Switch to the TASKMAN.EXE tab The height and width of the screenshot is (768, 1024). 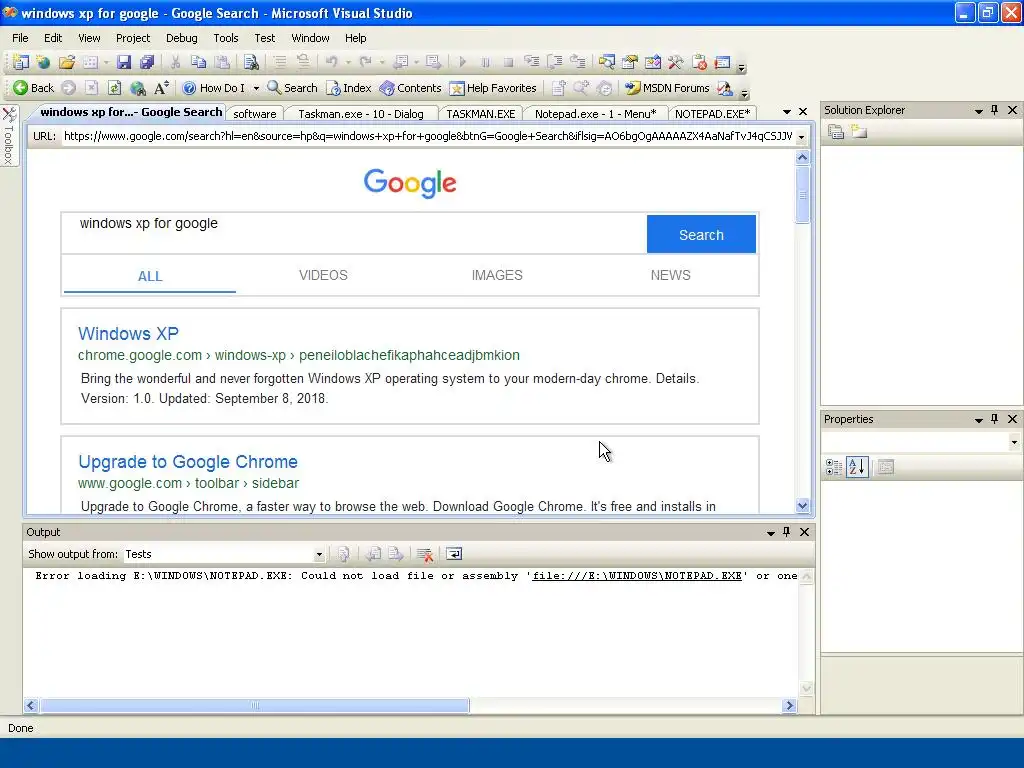pyautogui.click(x=481, y=114)
